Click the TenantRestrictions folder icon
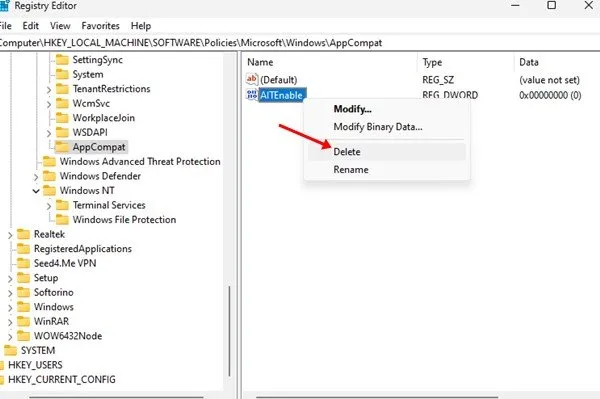600x399 pixels. point(62,89)
